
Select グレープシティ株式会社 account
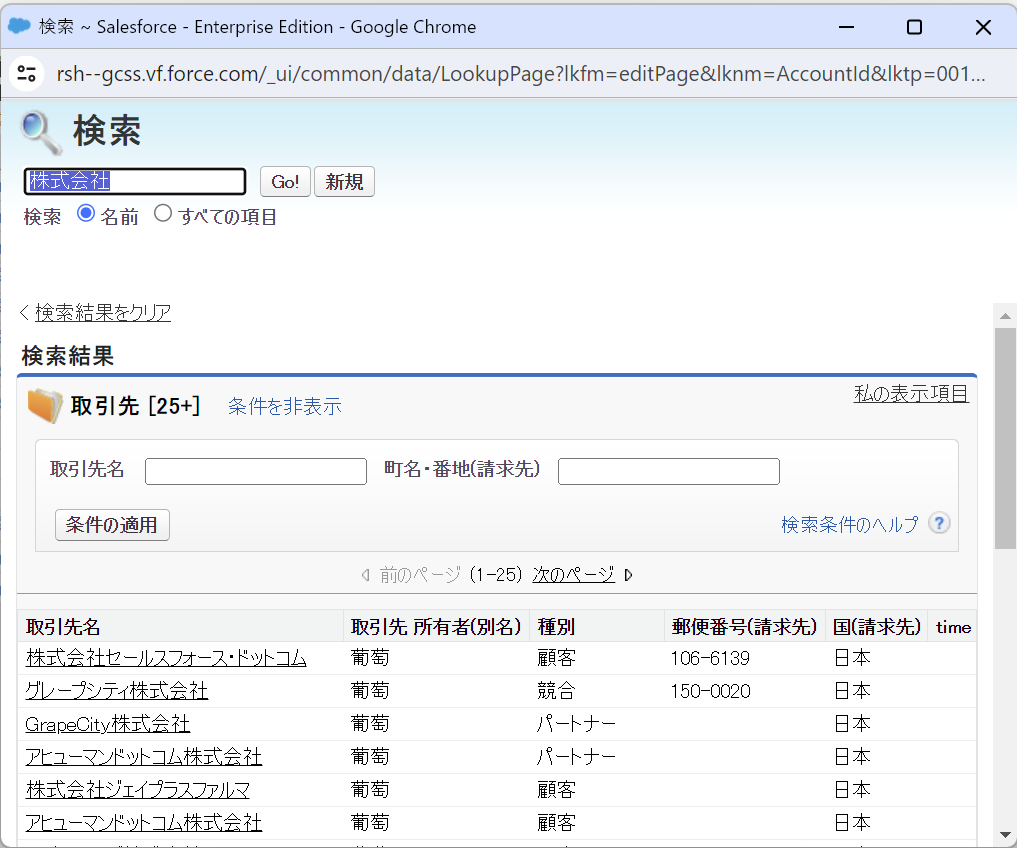(x=117, y=691)
